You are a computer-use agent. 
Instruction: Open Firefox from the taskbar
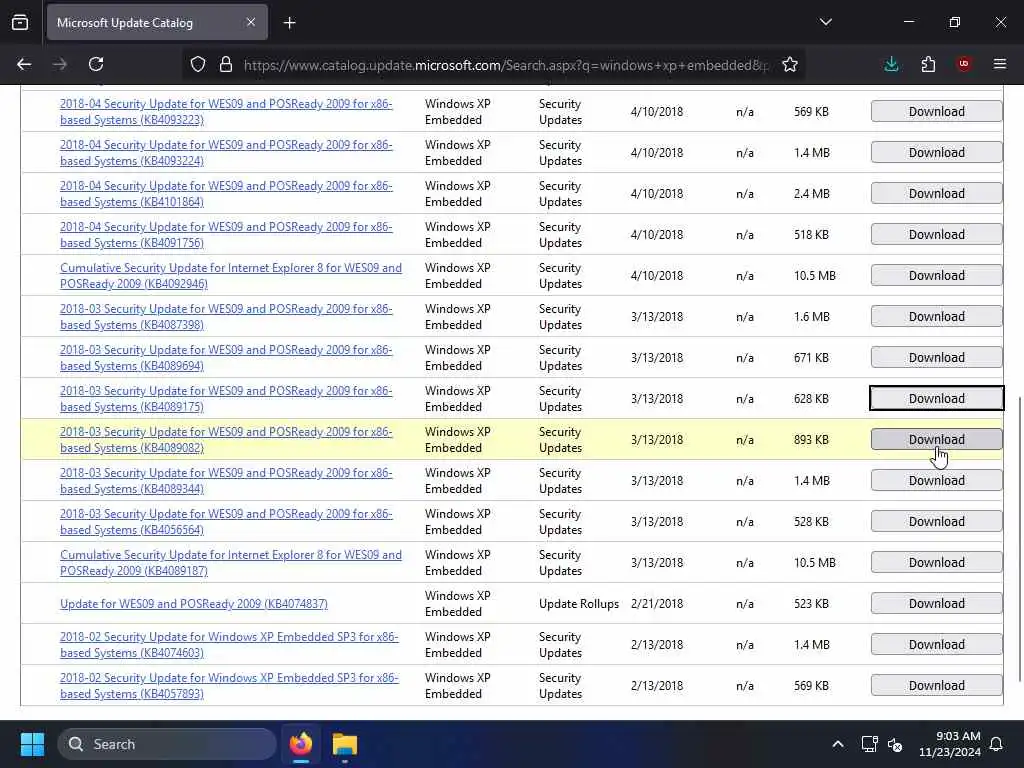[x=300, y=744]
